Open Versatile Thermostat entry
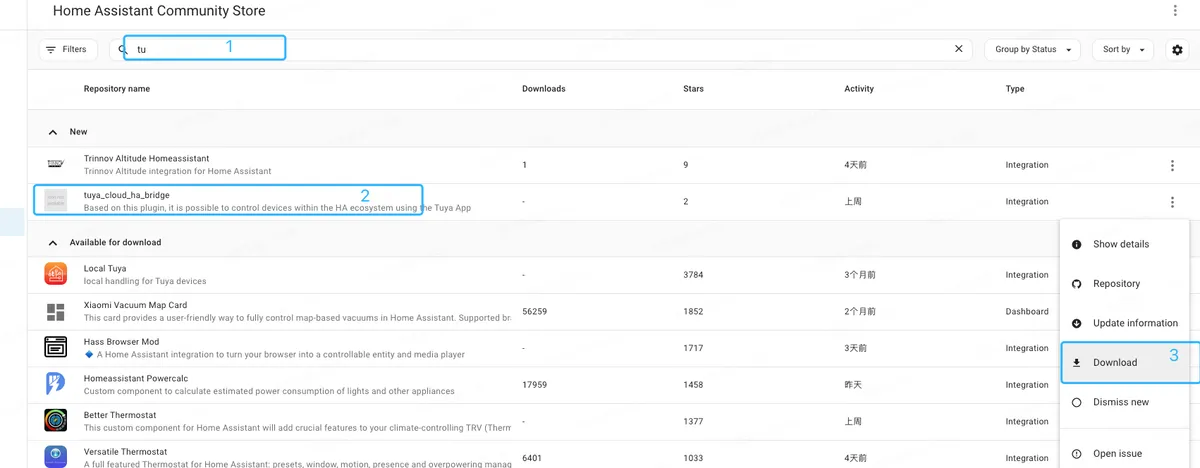This screenshot has width=1200, height=468. 544,455
